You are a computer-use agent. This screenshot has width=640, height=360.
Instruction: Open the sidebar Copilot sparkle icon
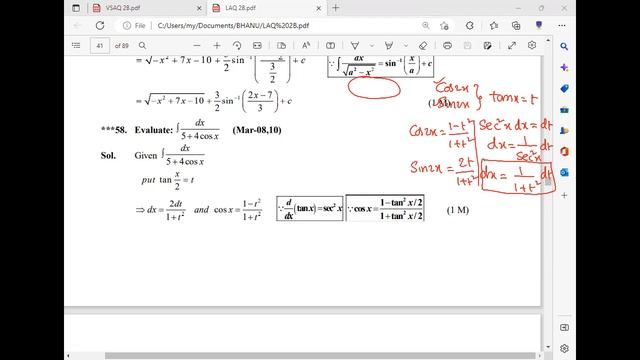click(564, 67)
